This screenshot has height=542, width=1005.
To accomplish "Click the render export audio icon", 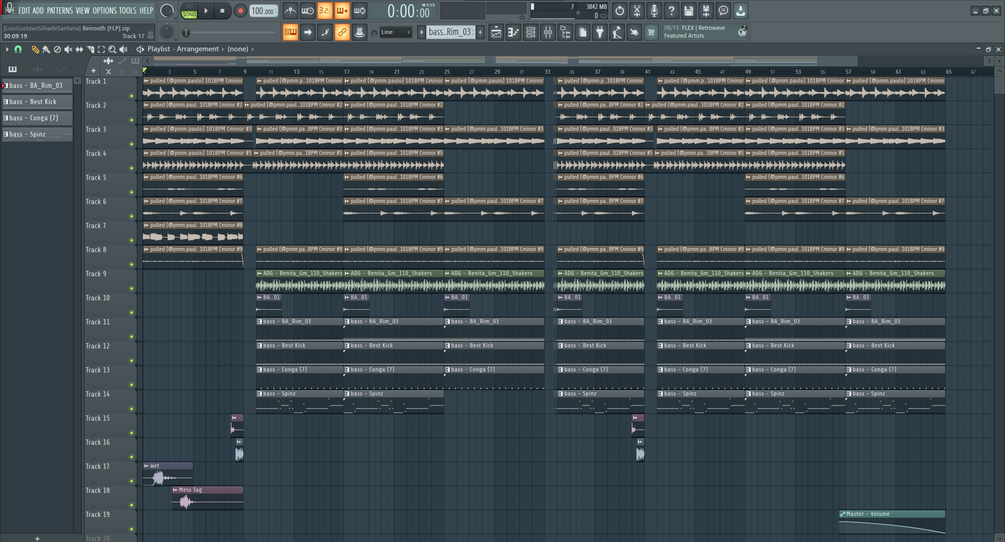I will click(x=706, y=11).
